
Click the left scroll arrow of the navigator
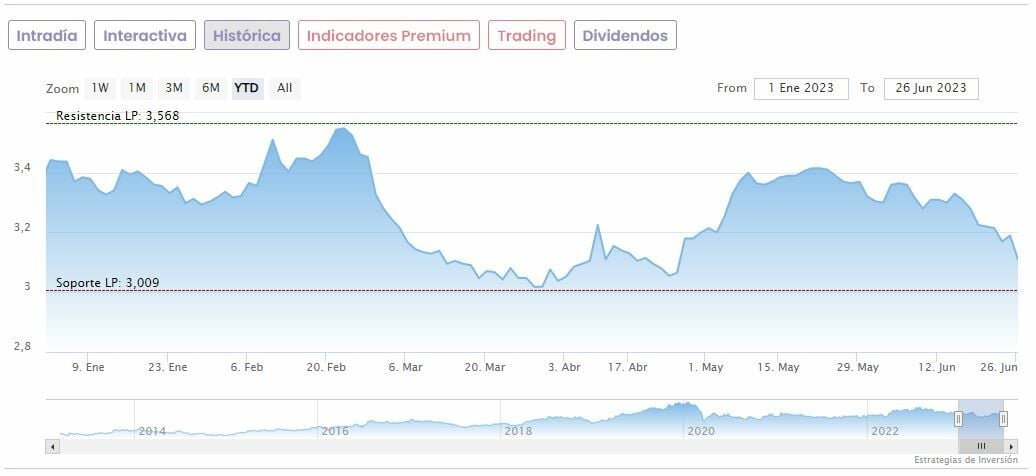click(x=51, y=445)
